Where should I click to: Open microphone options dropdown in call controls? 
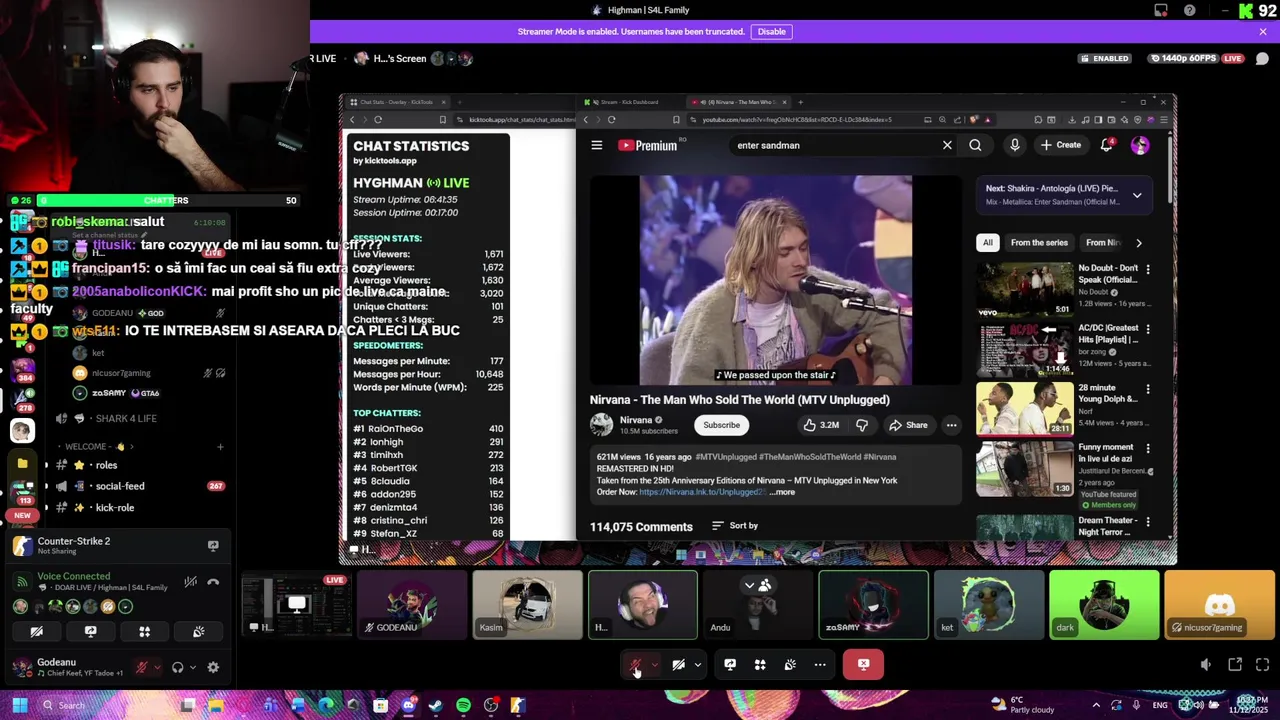point(655,665)
